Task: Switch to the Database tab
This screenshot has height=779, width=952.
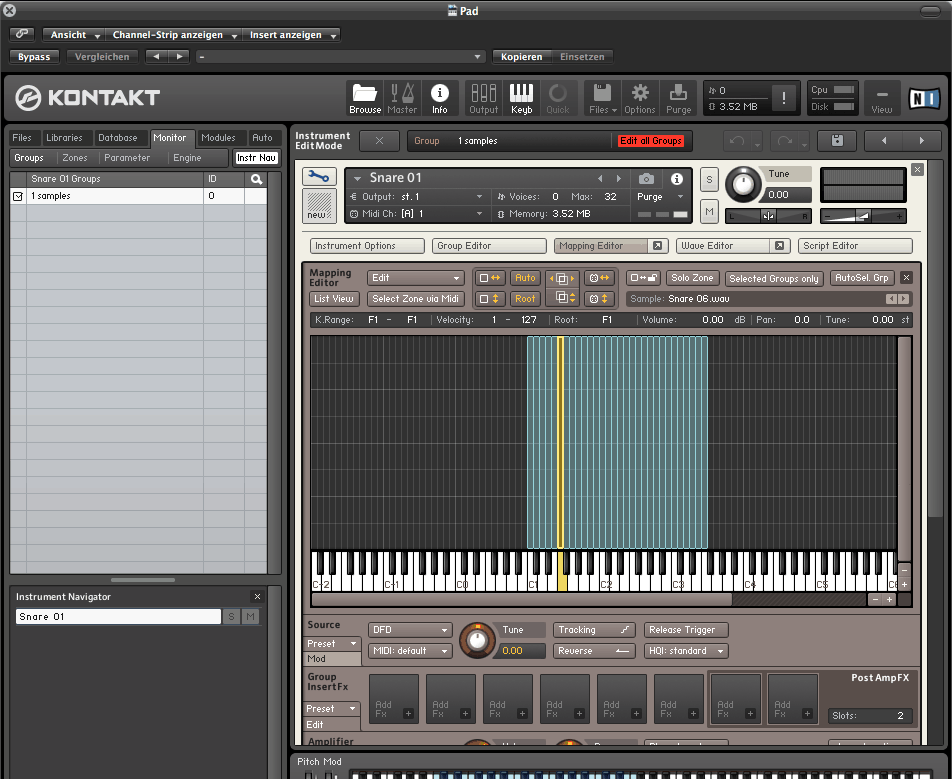Action: 117,138
